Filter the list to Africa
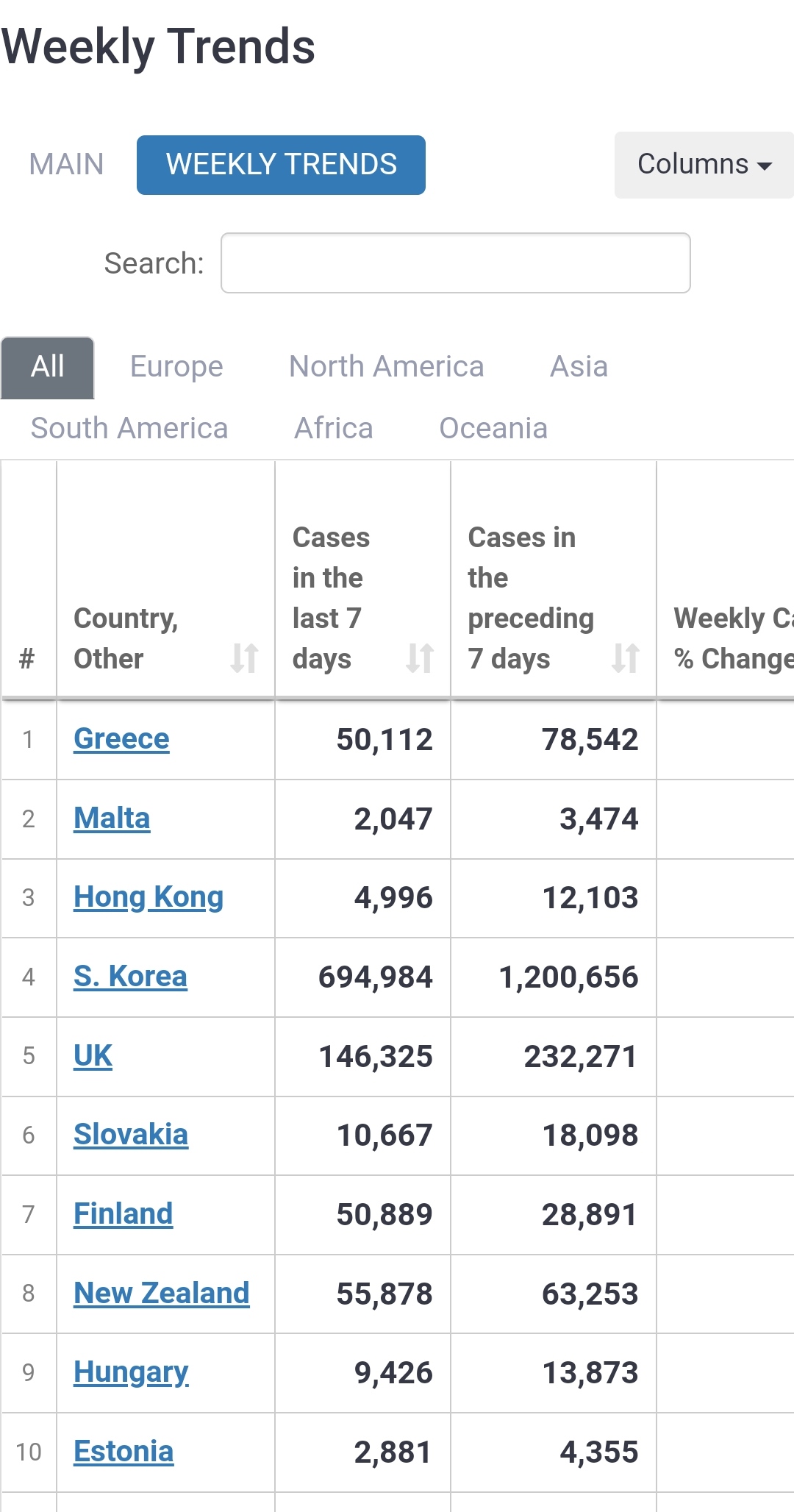The image size is (794, 1512). click(x=334, y=429)
